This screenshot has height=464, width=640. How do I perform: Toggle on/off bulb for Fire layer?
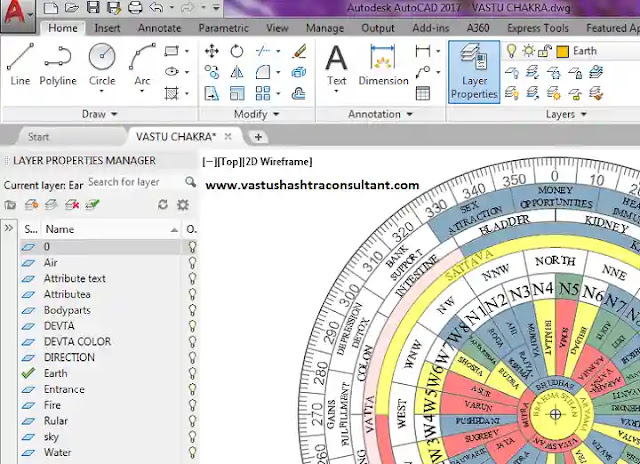pyautogui.click(x=192, y=405)
